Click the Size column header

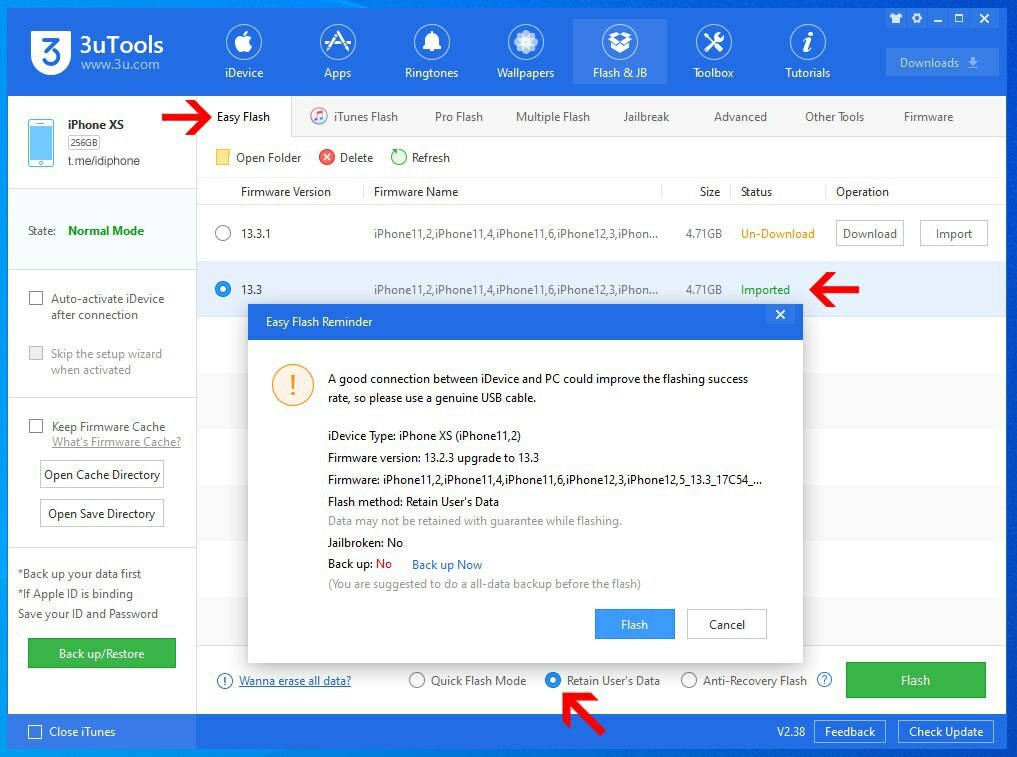pos(710,191)
